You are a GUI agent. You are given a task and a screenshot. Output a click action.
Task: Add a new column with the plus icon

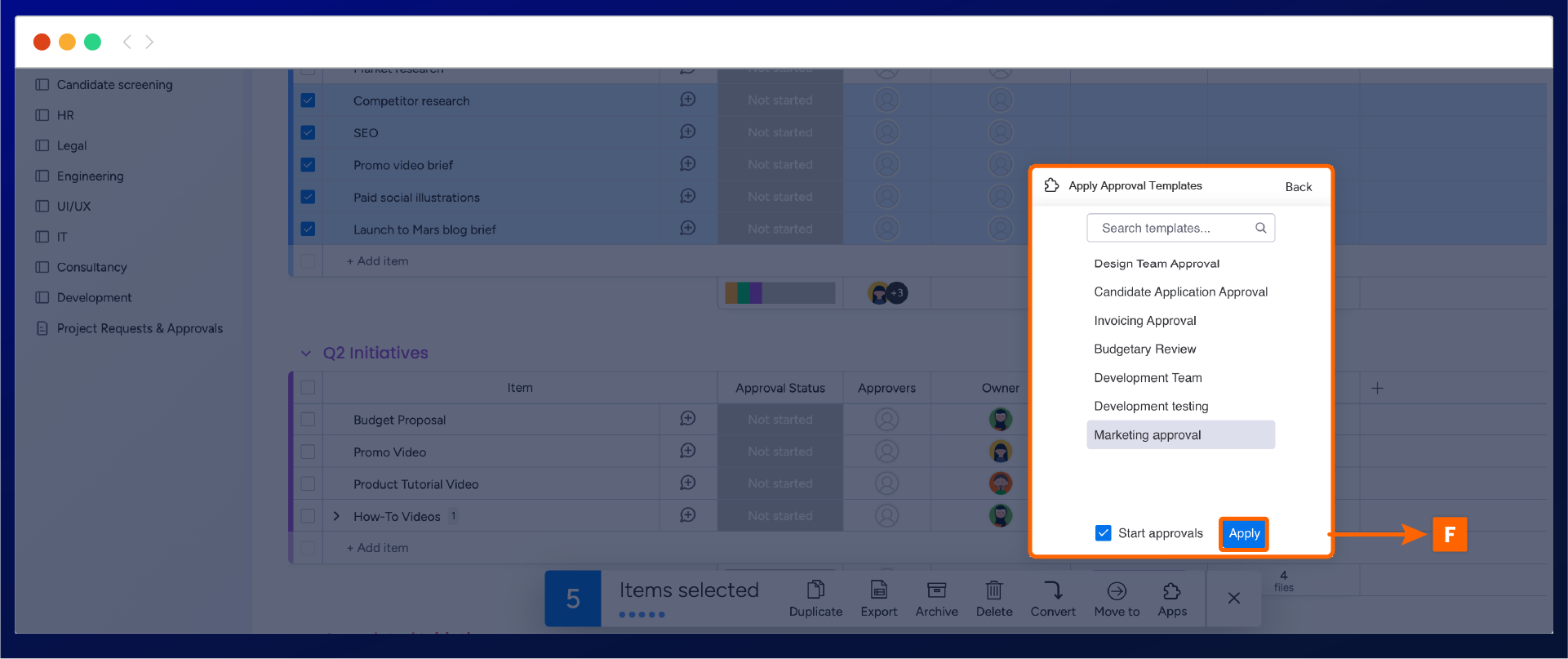click(1377, 388)
